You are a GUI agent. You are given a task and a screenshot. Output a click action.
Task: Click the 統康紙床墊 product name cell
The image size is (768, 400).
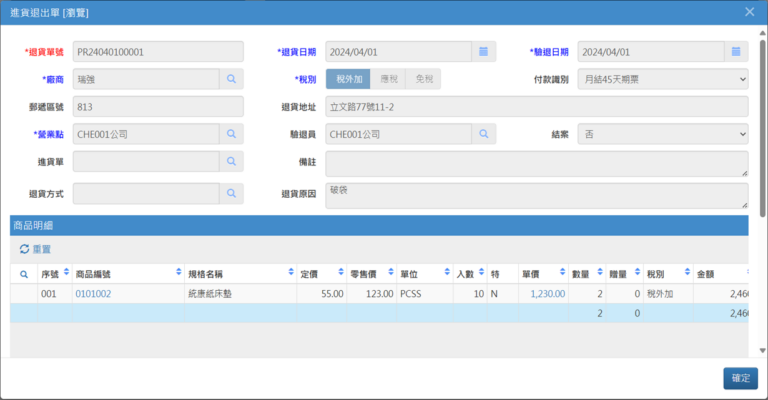240,294
